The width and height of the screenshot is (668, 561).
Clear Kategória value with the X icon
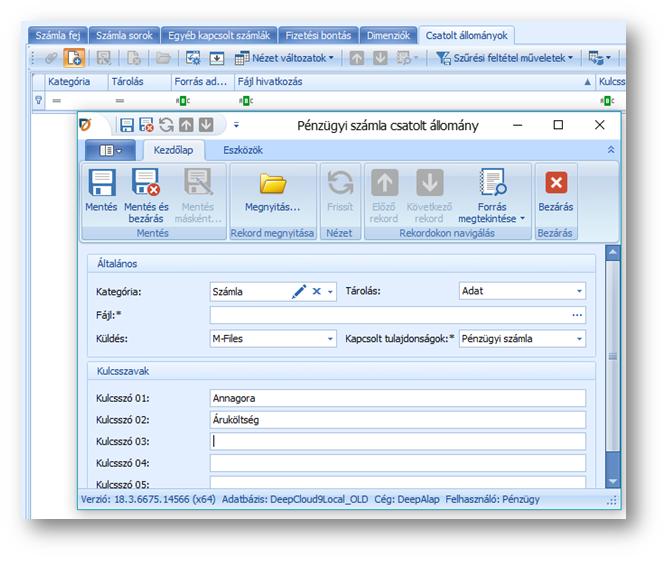pyautogui.click(x=316, y=292)
